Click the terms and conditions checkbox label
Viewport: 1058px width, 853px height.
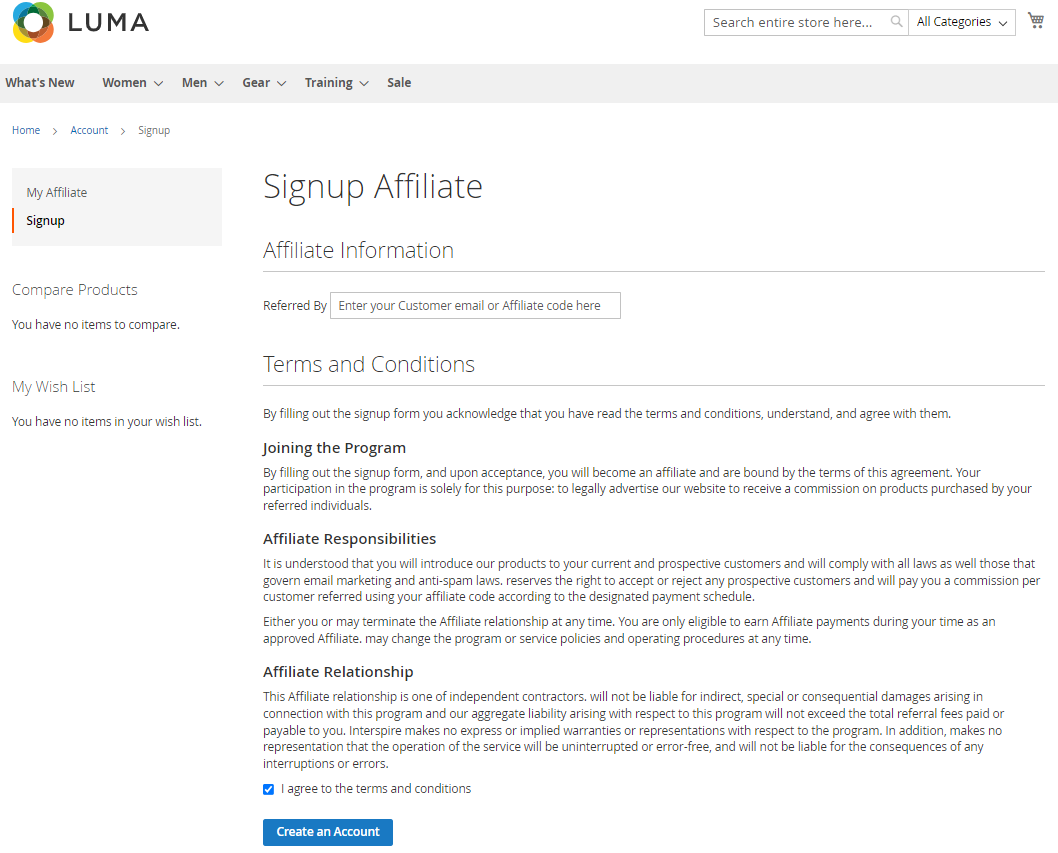376,789
